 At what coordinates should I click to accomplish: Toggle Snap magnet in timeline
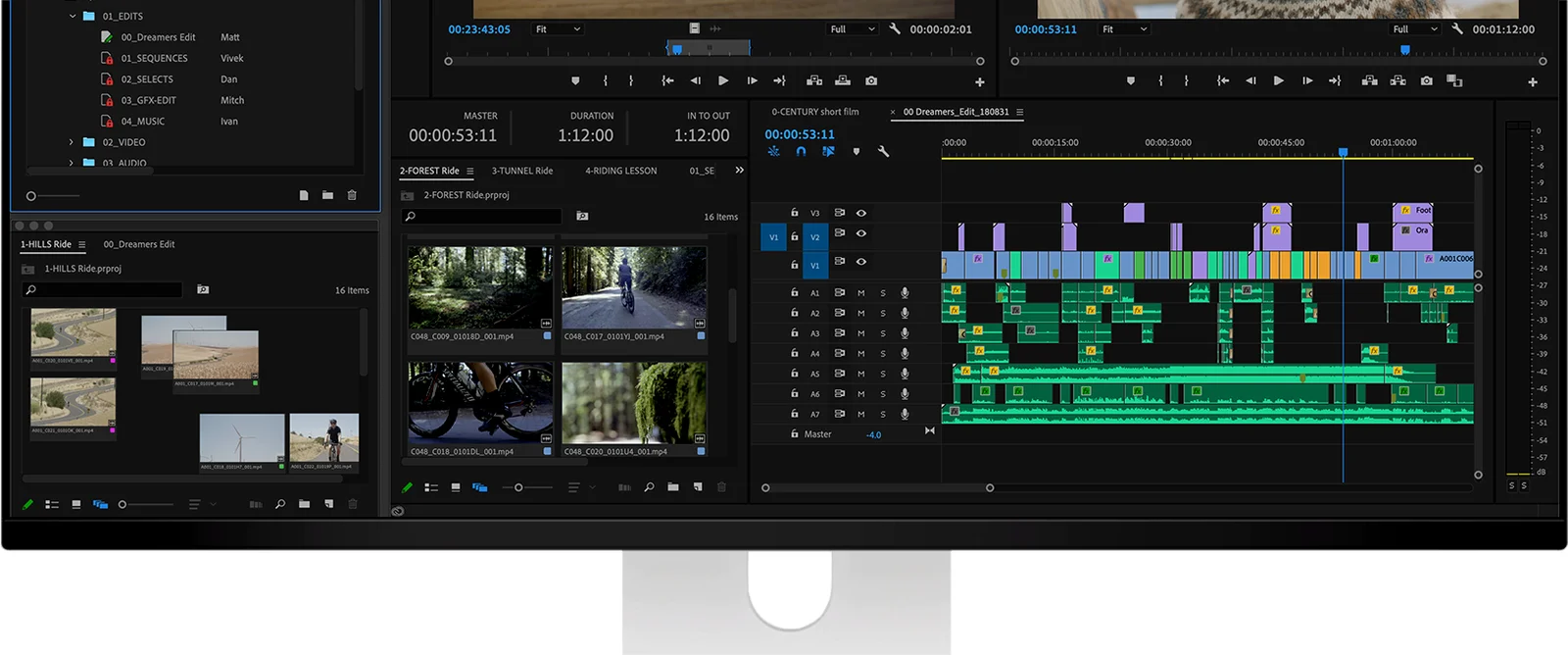pyautogui.click(x=801, y=151)
